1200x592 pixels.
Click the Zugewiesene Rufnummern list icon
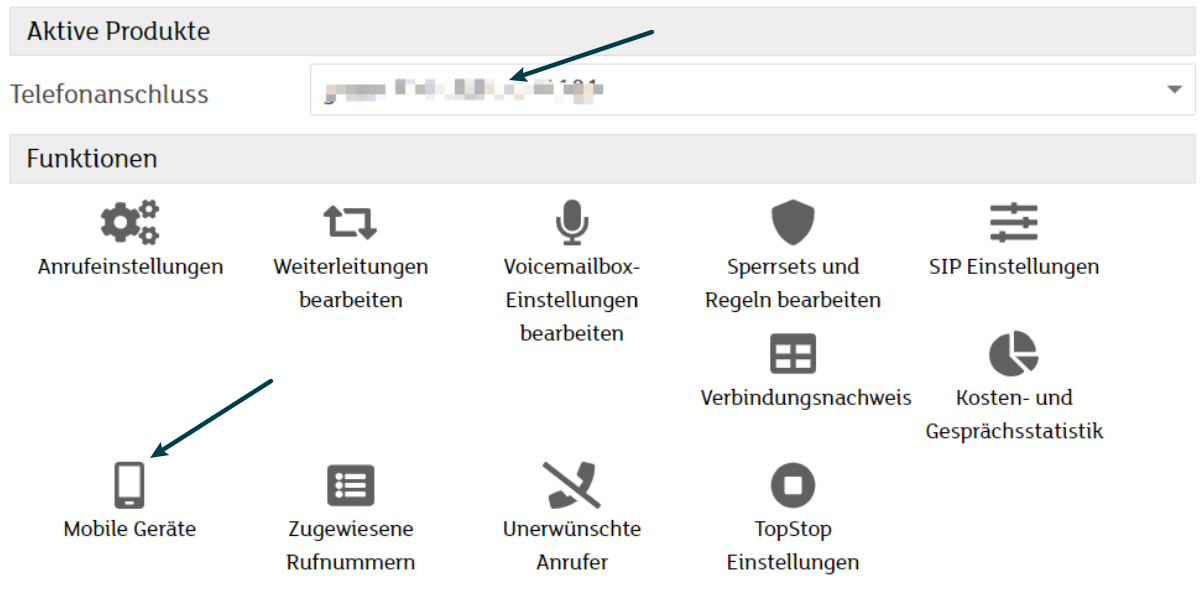350,485
